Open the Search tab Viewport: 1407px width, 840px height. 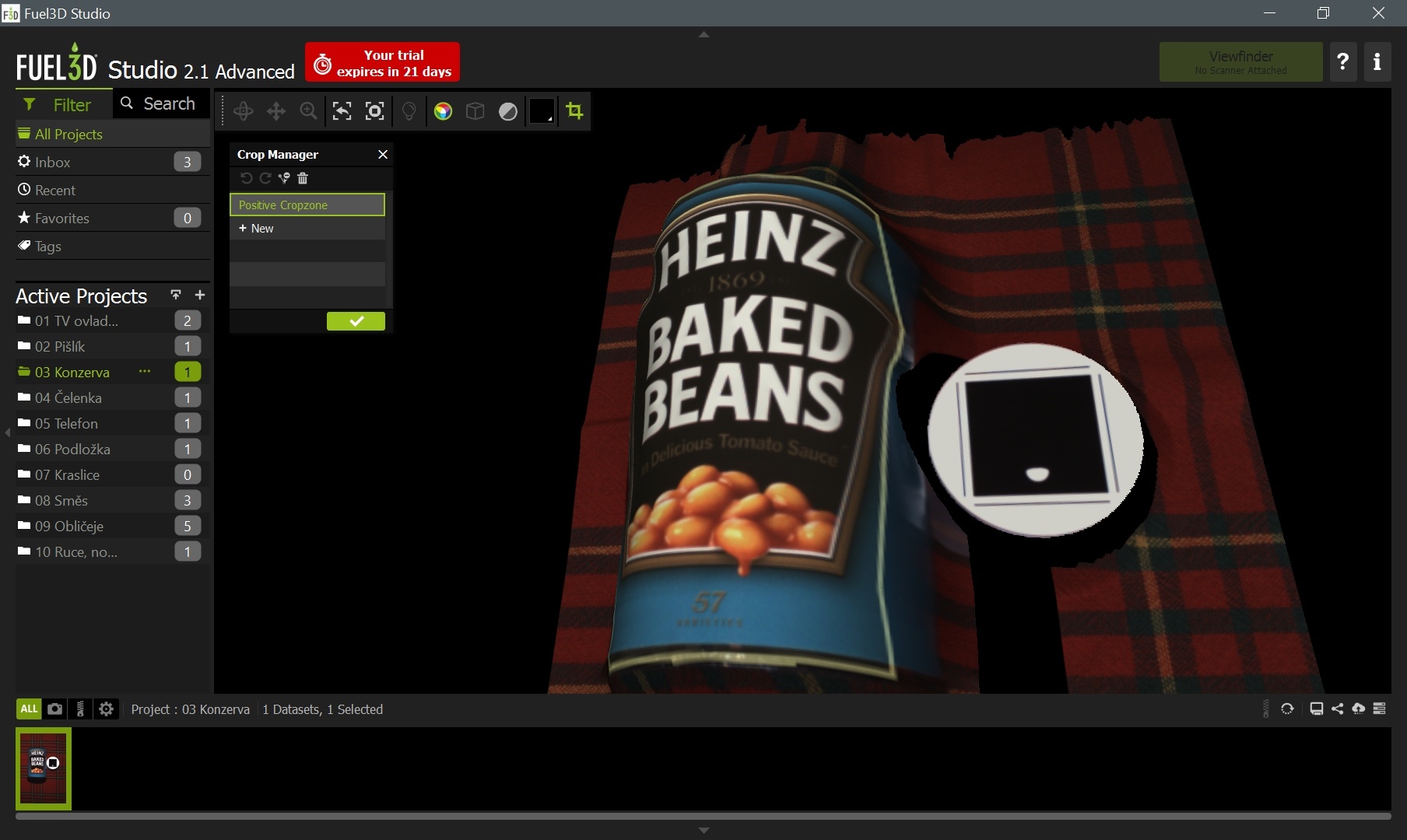tap(161, 103)
